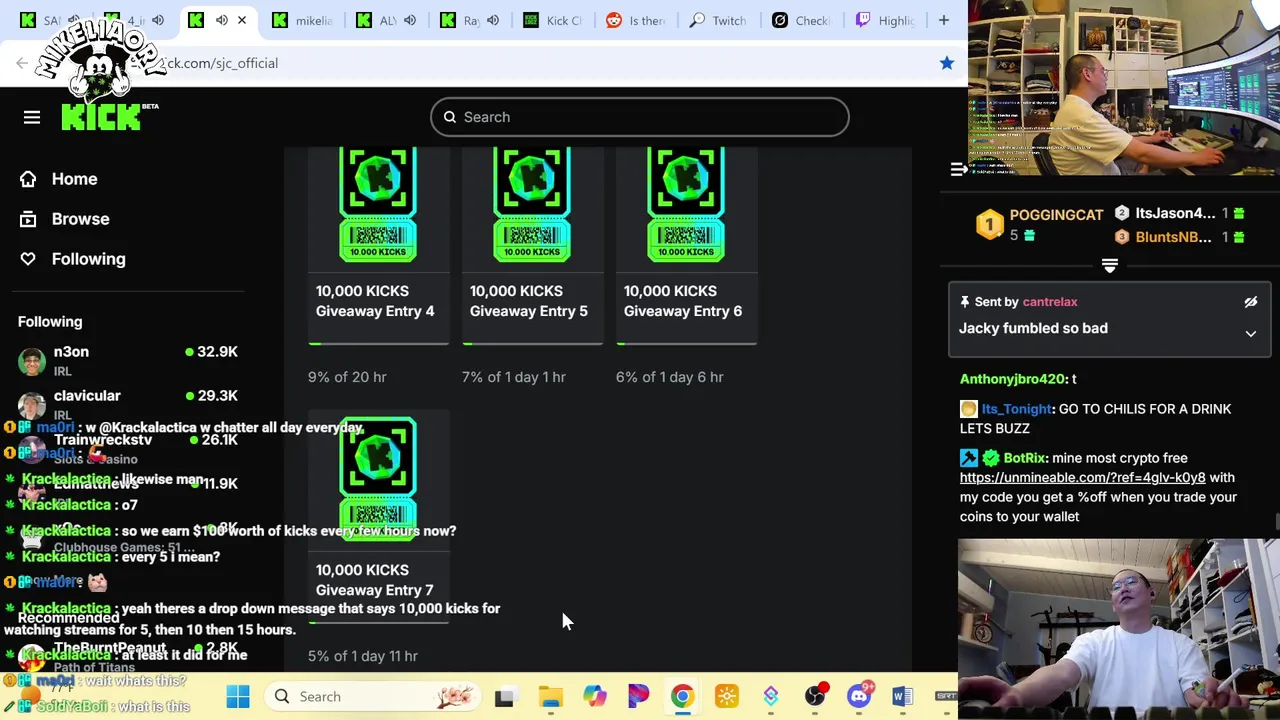Select the Giveaway Entry 4 reward image
Image resolution: width=1280 pixels, height=720 pixels.
[x=378, y=204]
